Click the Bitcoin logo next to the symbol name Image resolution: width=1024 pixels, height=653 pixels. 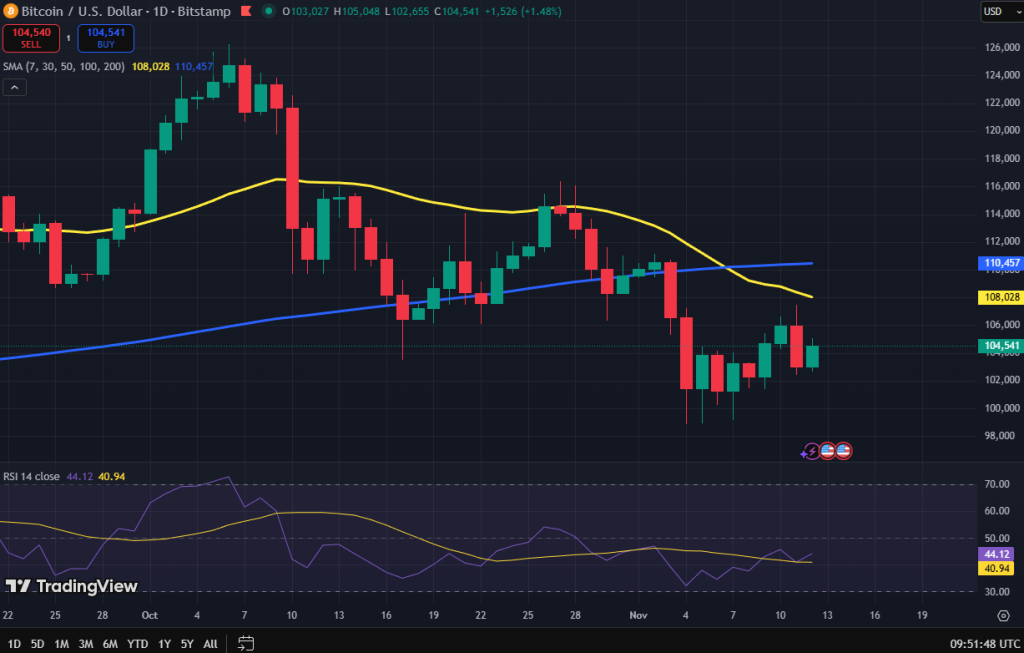[x=11, y=12]
